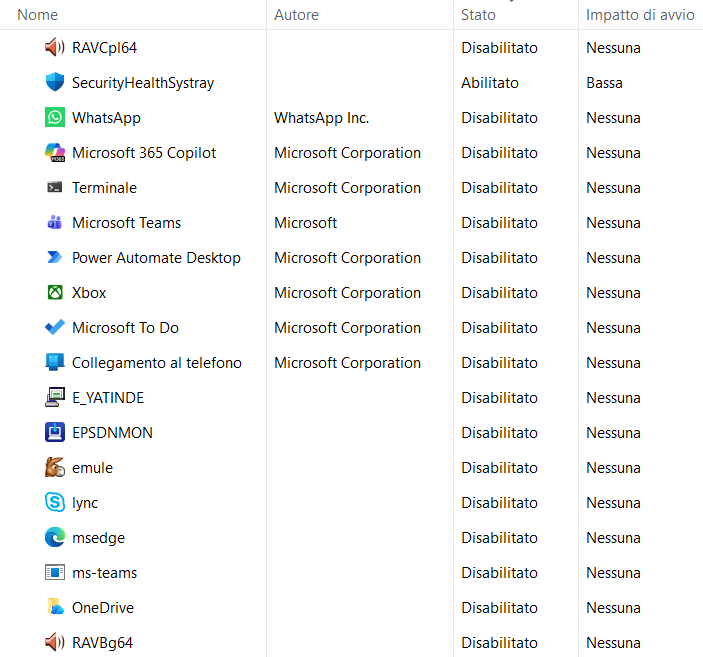Click the EPSDNMON icon
The height and width of the screenshot is (657, 703).
point(55,432)
